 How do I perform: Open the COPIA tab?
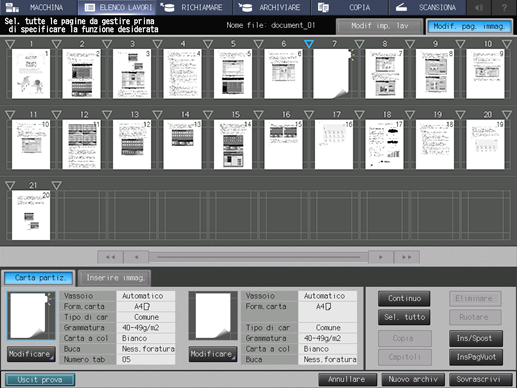[x=349, y=7]
